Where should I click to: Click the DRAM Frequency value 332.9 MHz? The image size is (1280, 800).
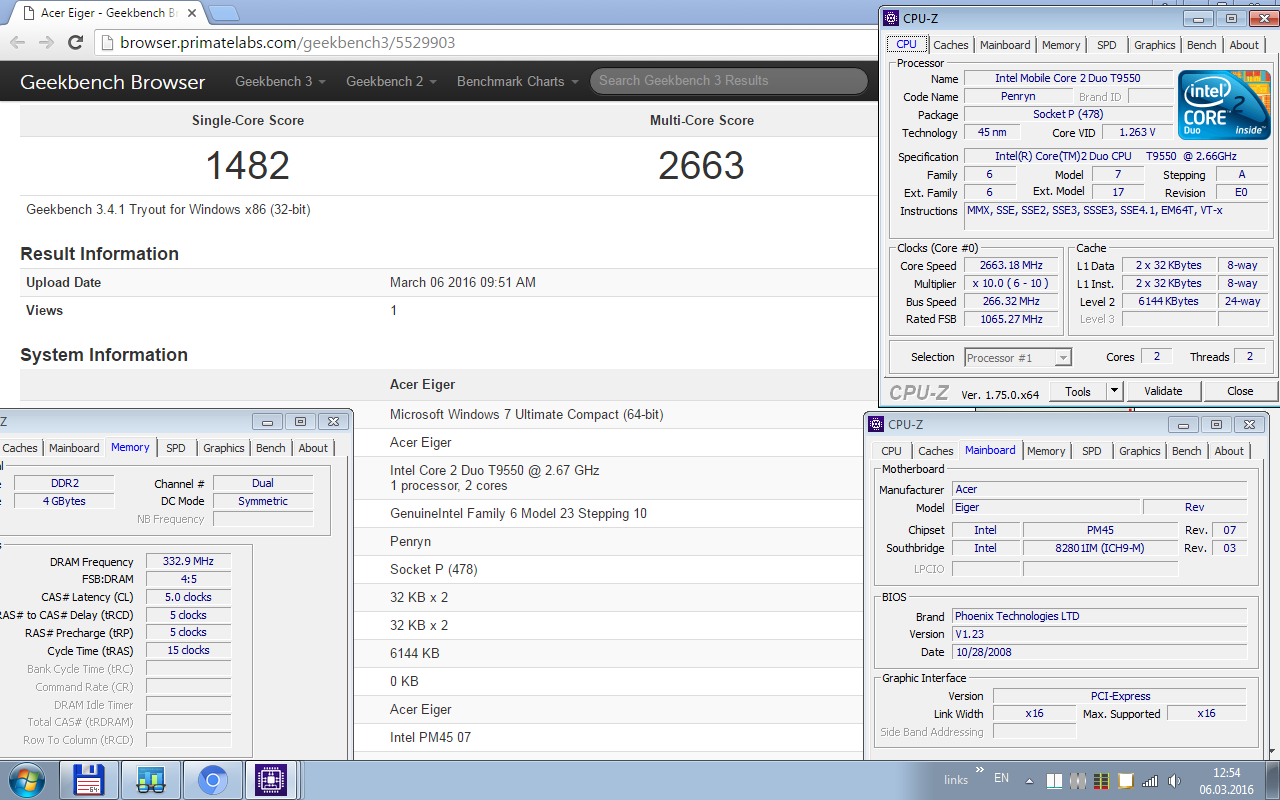188,562
